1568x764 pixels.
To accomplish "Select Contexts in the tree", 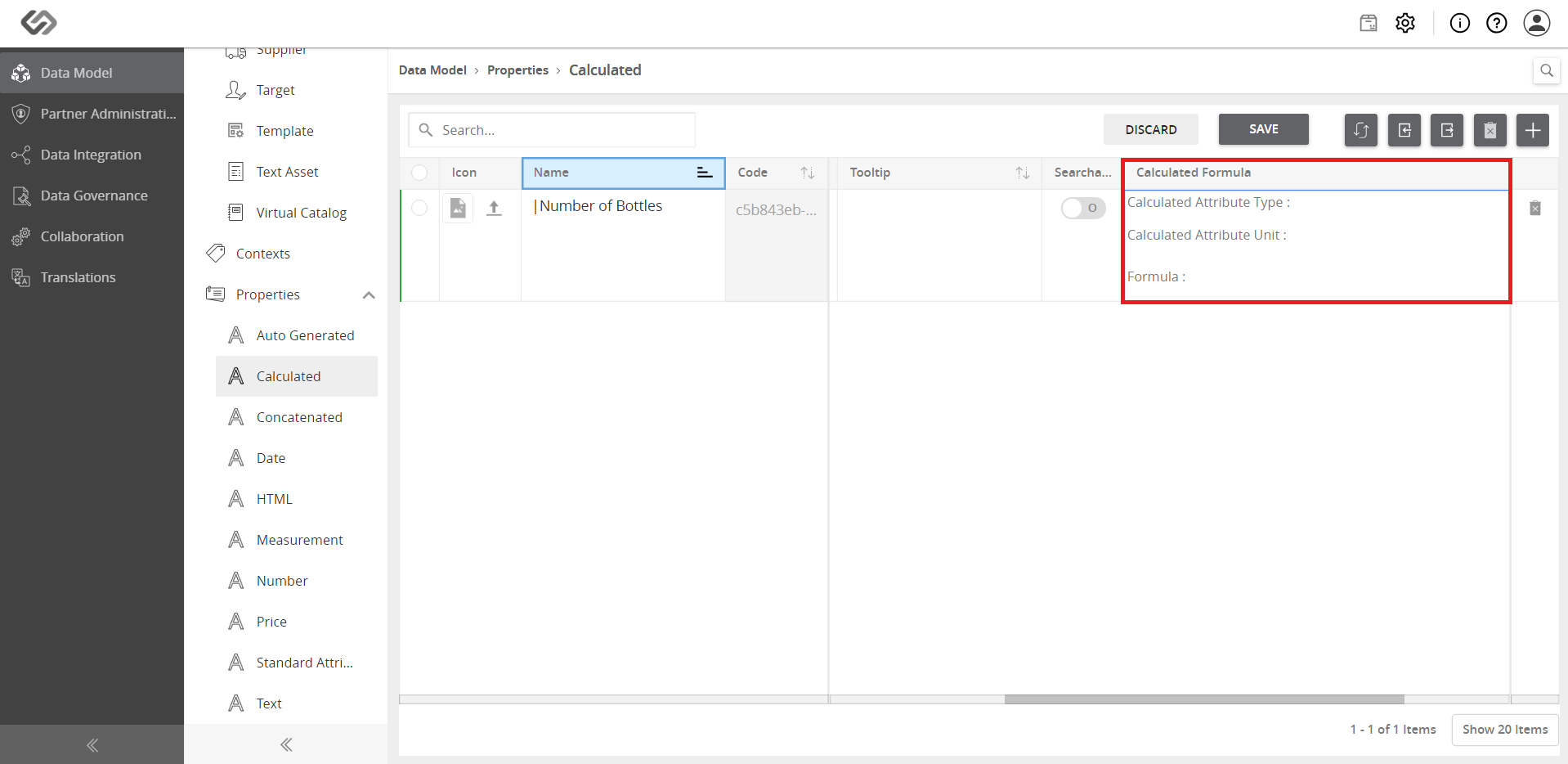I will [x=286, y=254].
